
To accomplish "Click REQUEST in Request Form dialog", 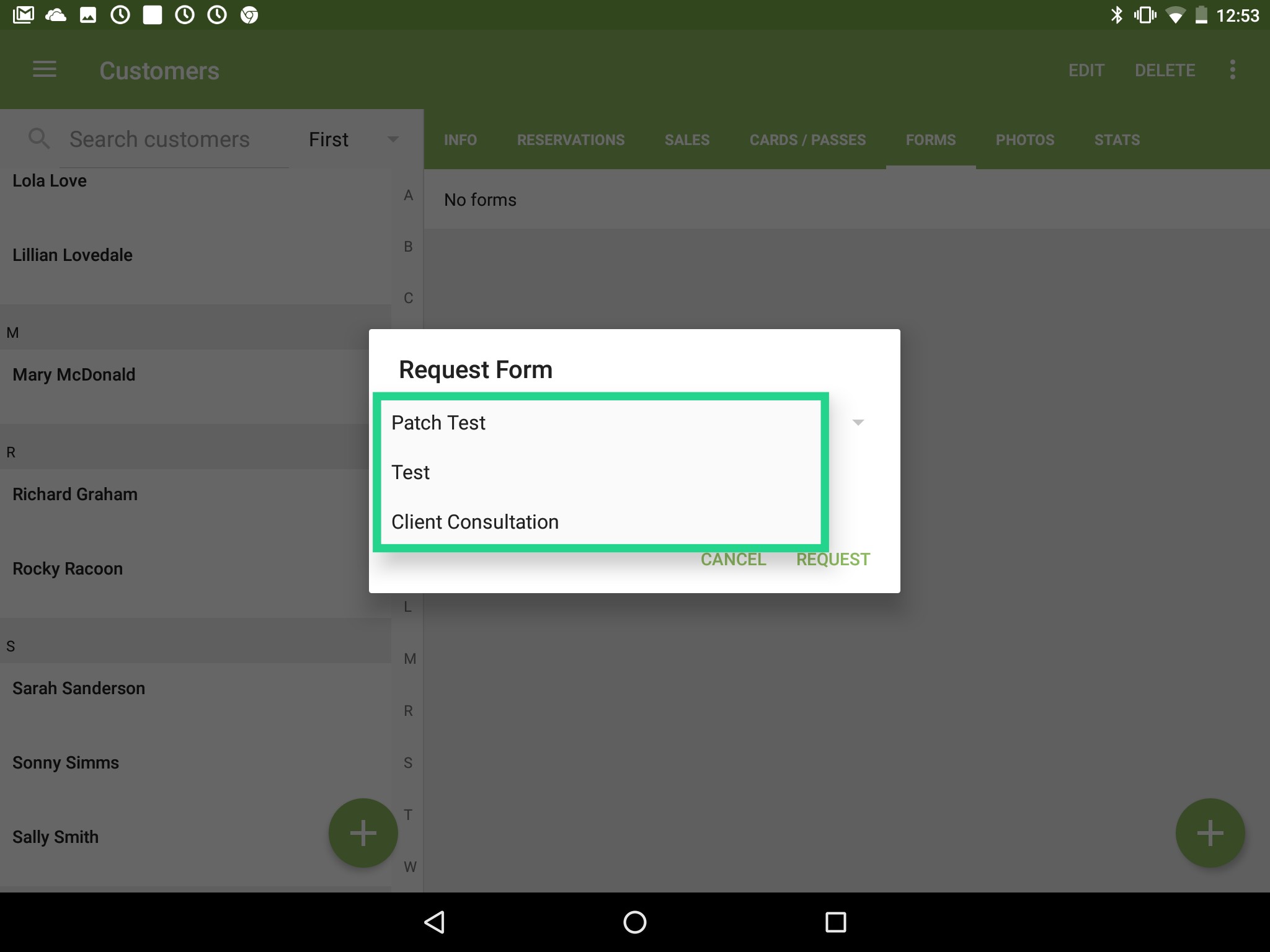I will pyautogui.click(x=833, y=559).
